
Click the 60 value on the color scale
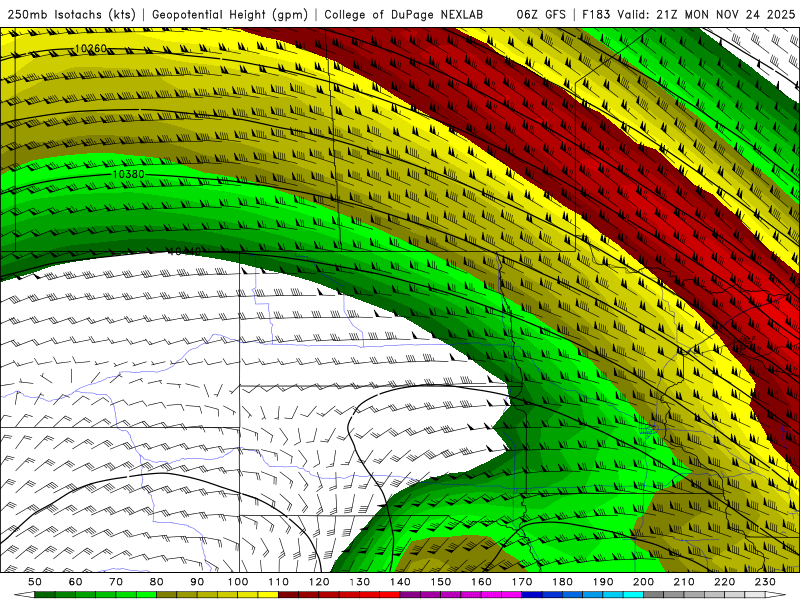point(76,582)
